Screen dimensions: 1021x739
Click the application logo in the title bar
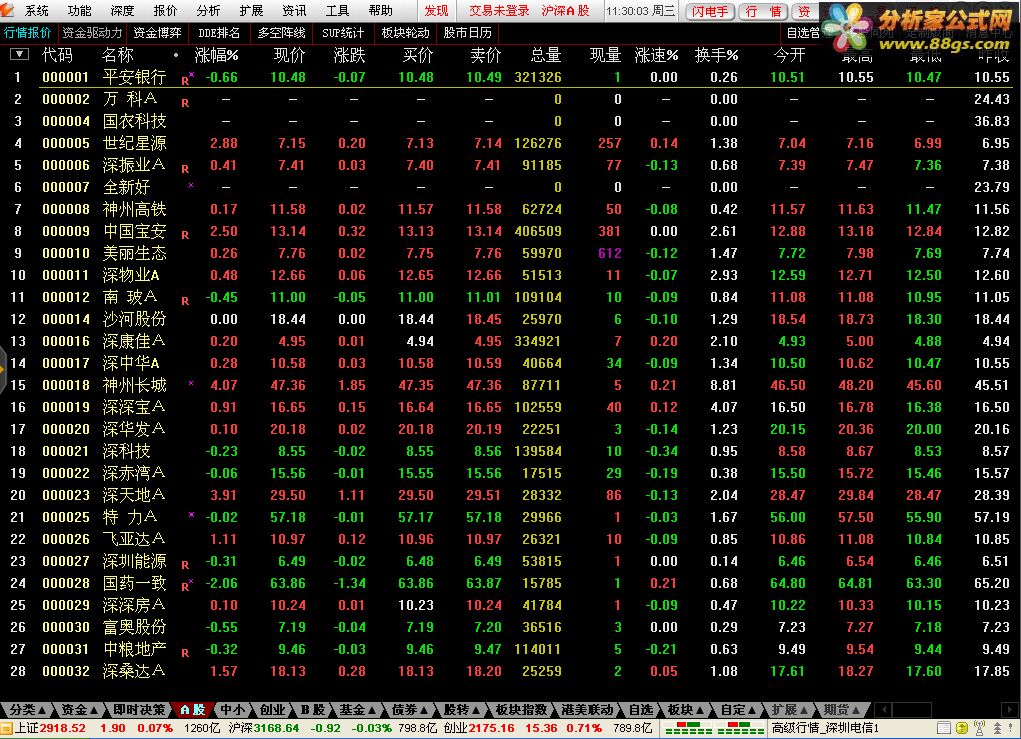pyautogui.click(x=7, y=9)
